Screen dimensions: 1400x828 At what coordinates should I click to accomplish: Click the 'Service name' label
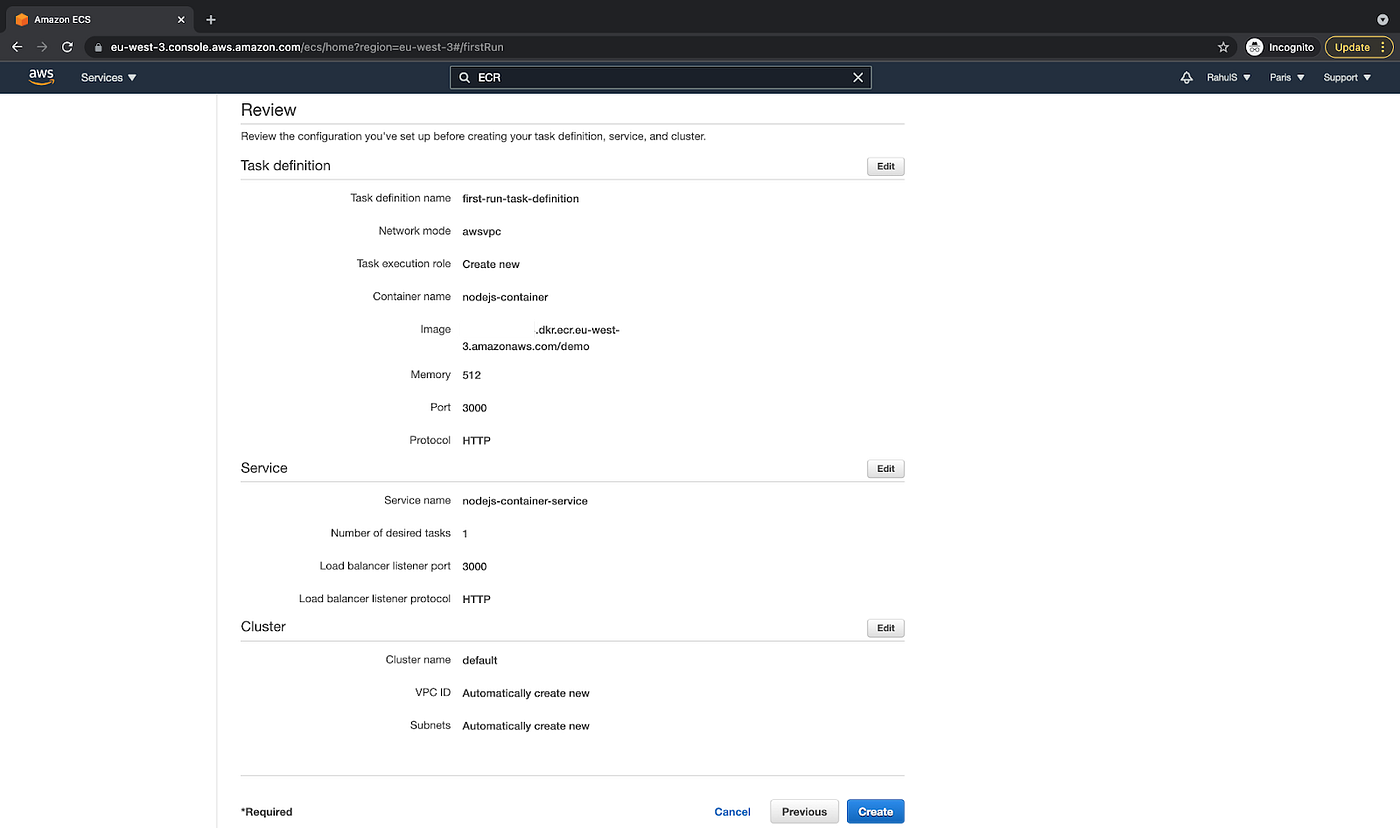(417, 500)
